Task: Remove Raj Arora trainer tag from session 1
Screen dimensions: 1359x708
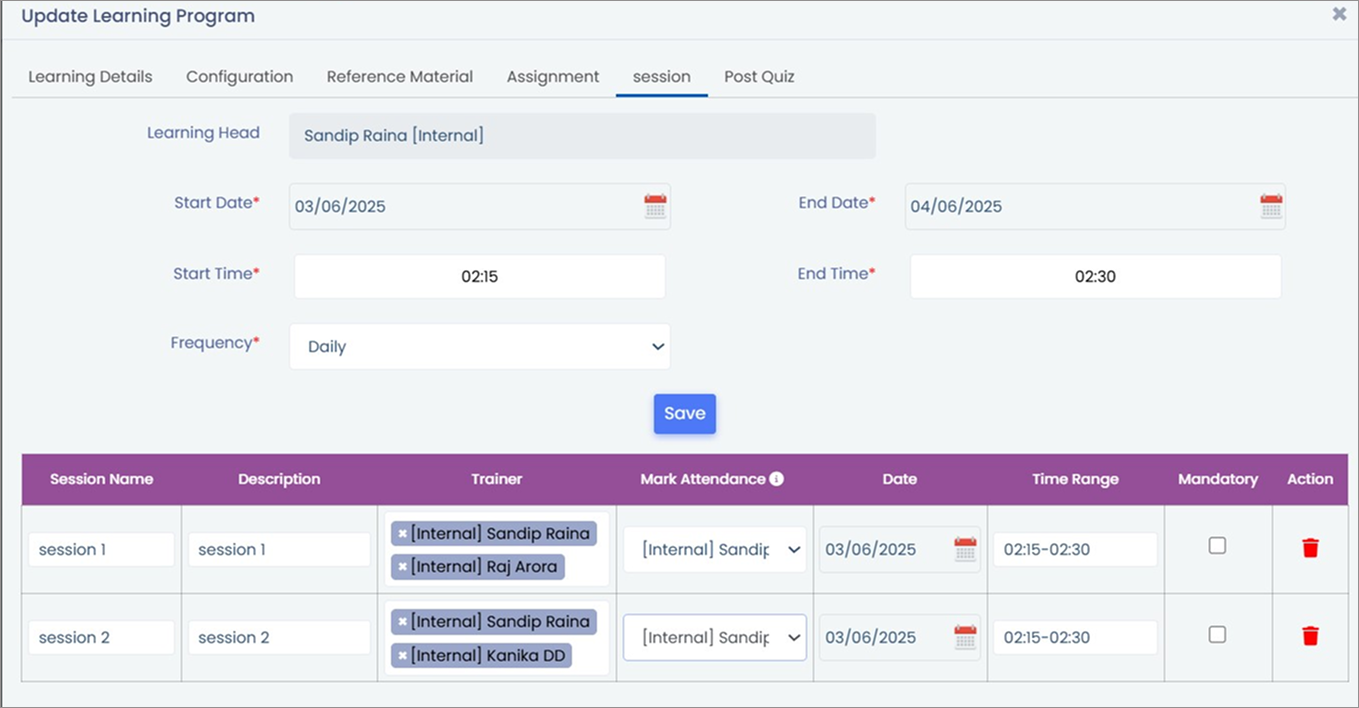Action: (x=403, y=567)
